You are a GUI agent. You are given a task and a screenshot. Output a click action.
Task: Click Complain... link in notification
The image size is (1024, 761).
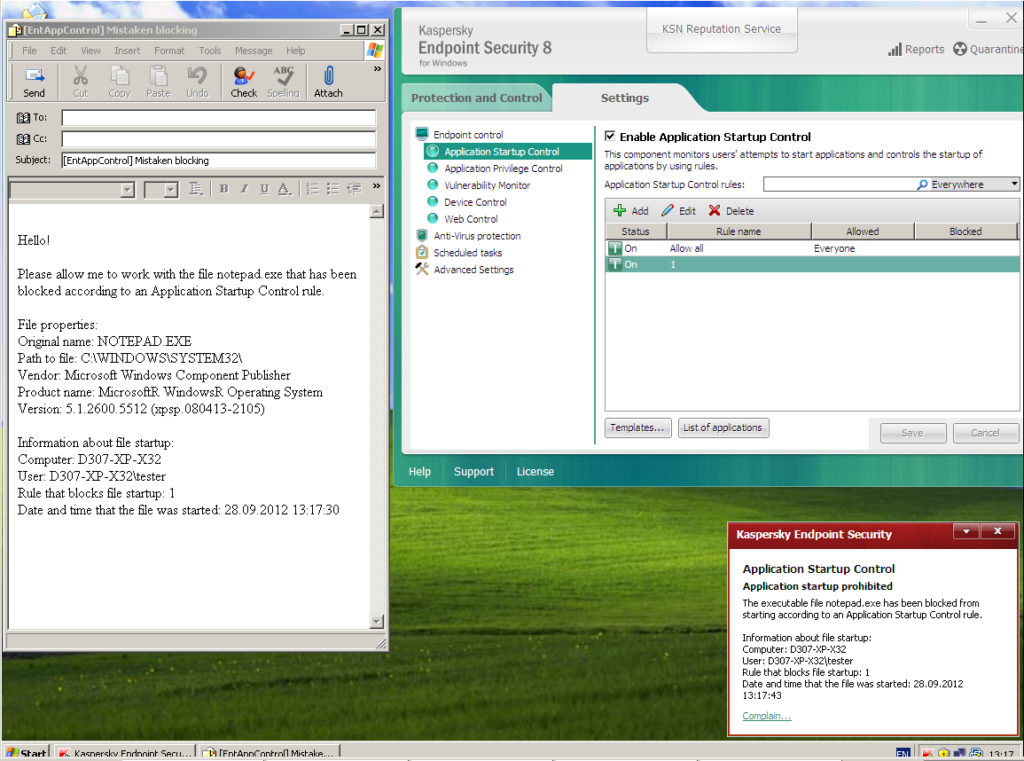pyautogui.click(x=766, y=716)
